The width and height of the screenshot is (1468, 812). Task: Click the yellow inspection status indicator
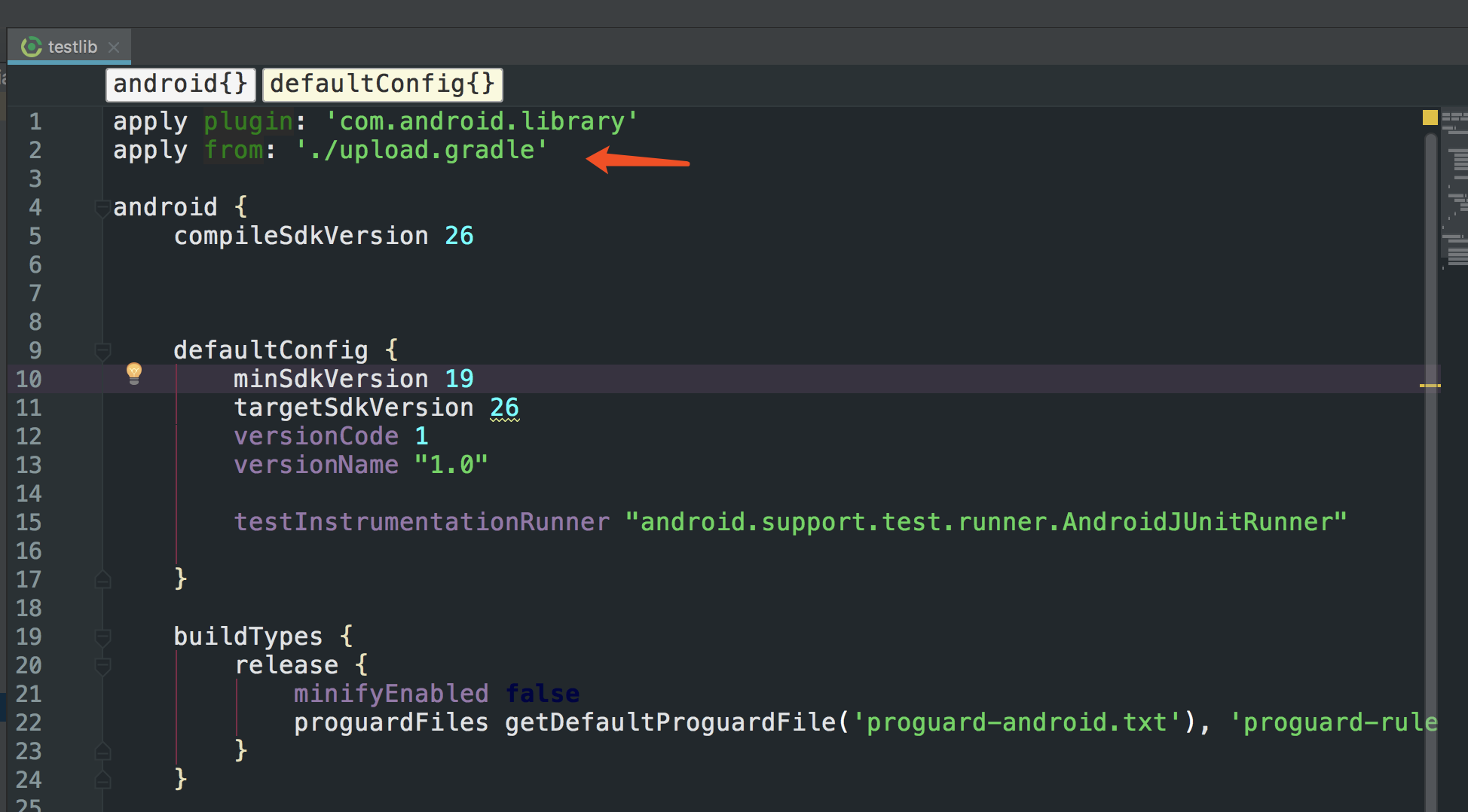pos(1430,118)
